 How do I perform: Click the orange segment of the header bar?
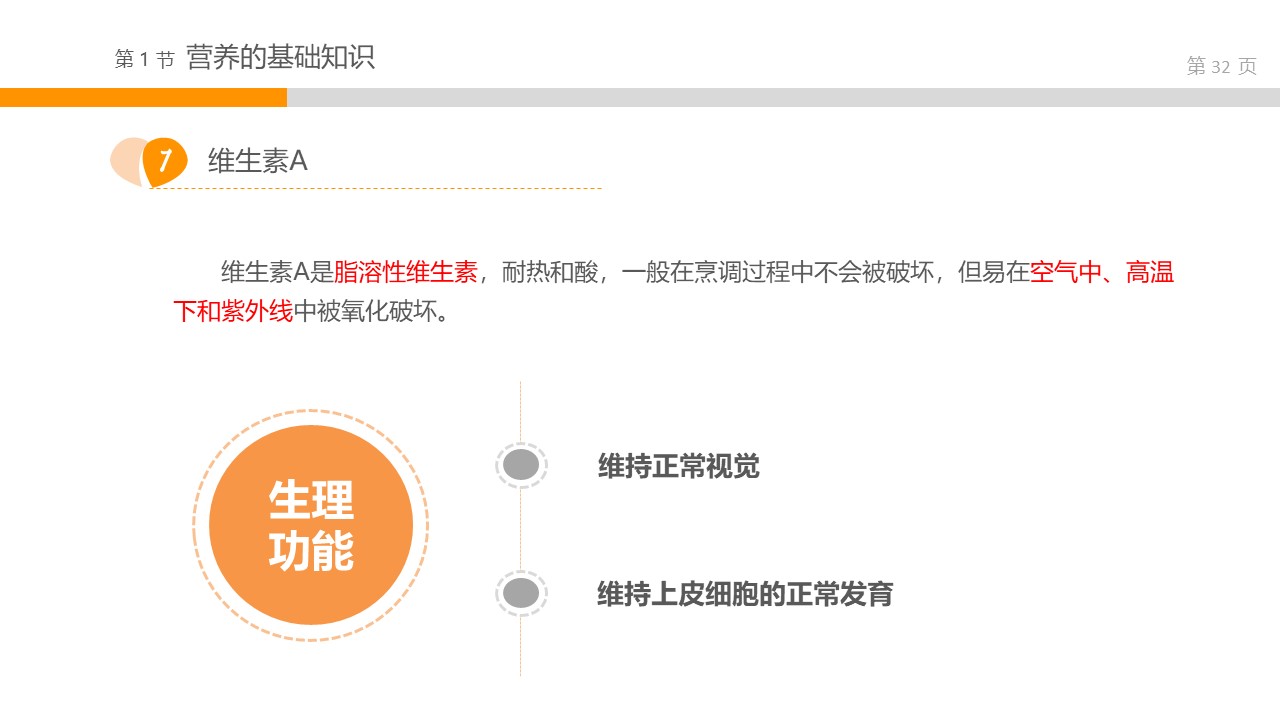[143, 97]
